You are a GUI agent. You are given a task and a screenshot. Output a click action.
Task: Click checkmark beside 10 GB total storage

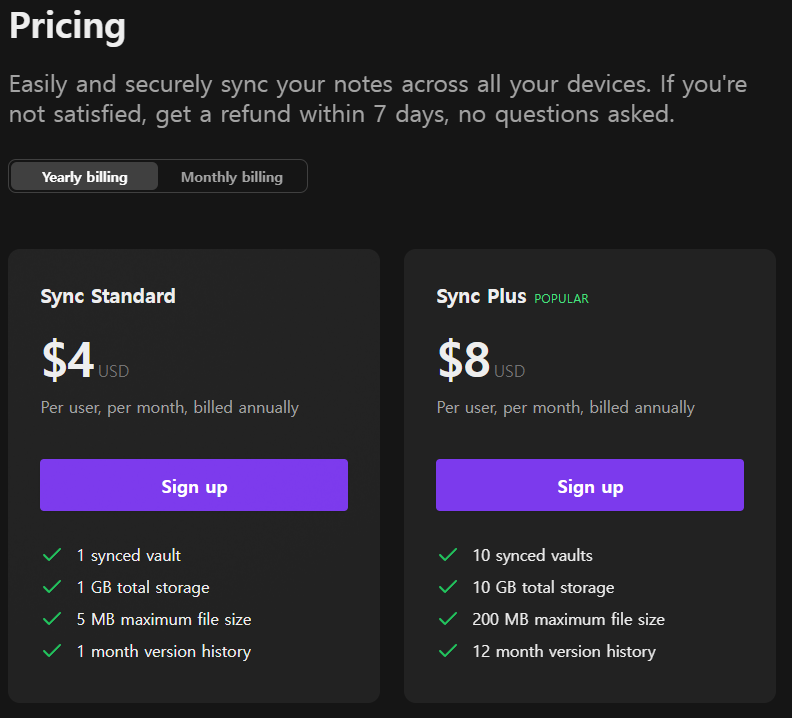tap(448, 587)
